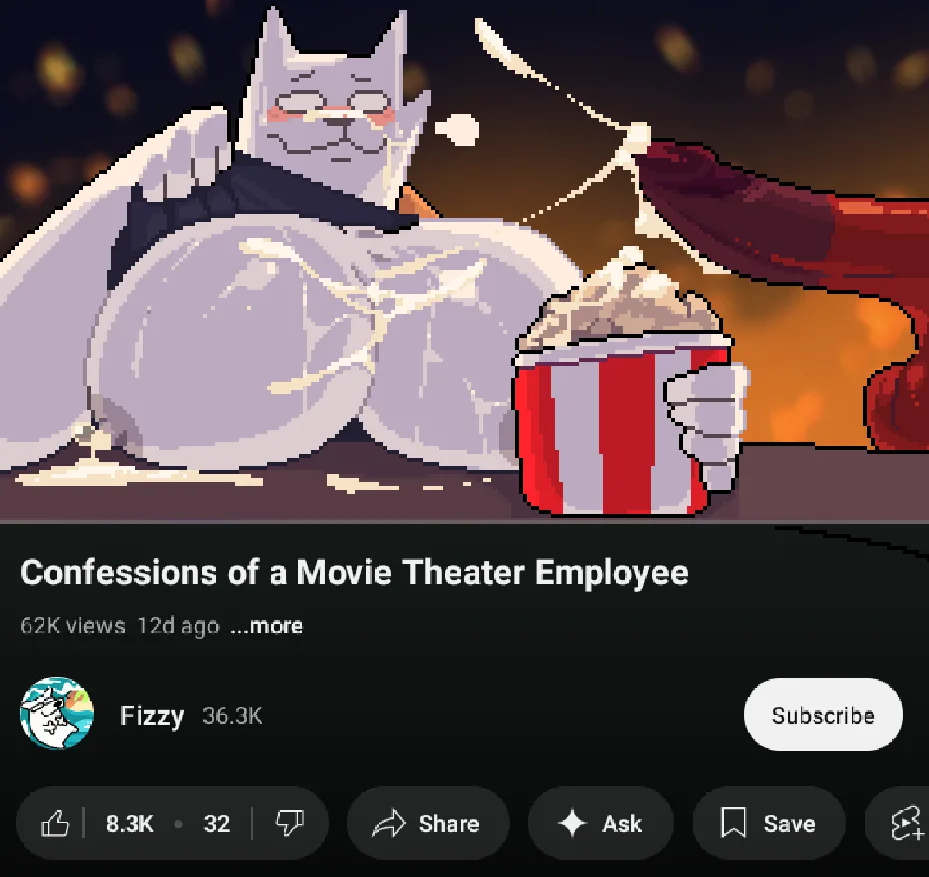
Task: Click the video player showing the cat
Action: click(x=464, y=260)
